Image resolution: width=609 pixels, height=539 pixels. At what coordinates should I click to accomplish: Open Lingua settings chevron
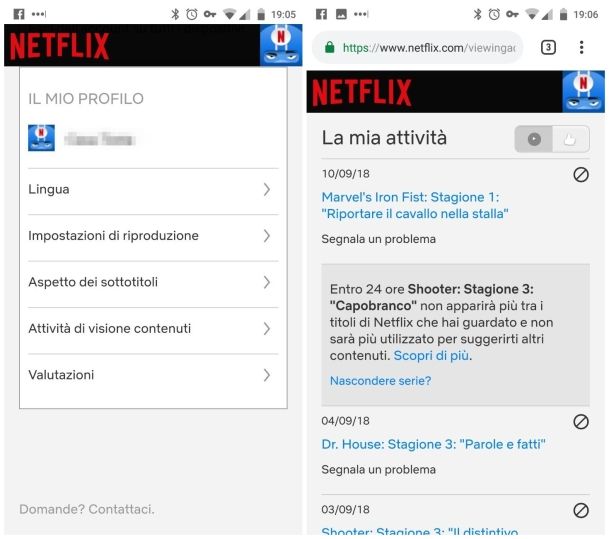coord(266,190)
